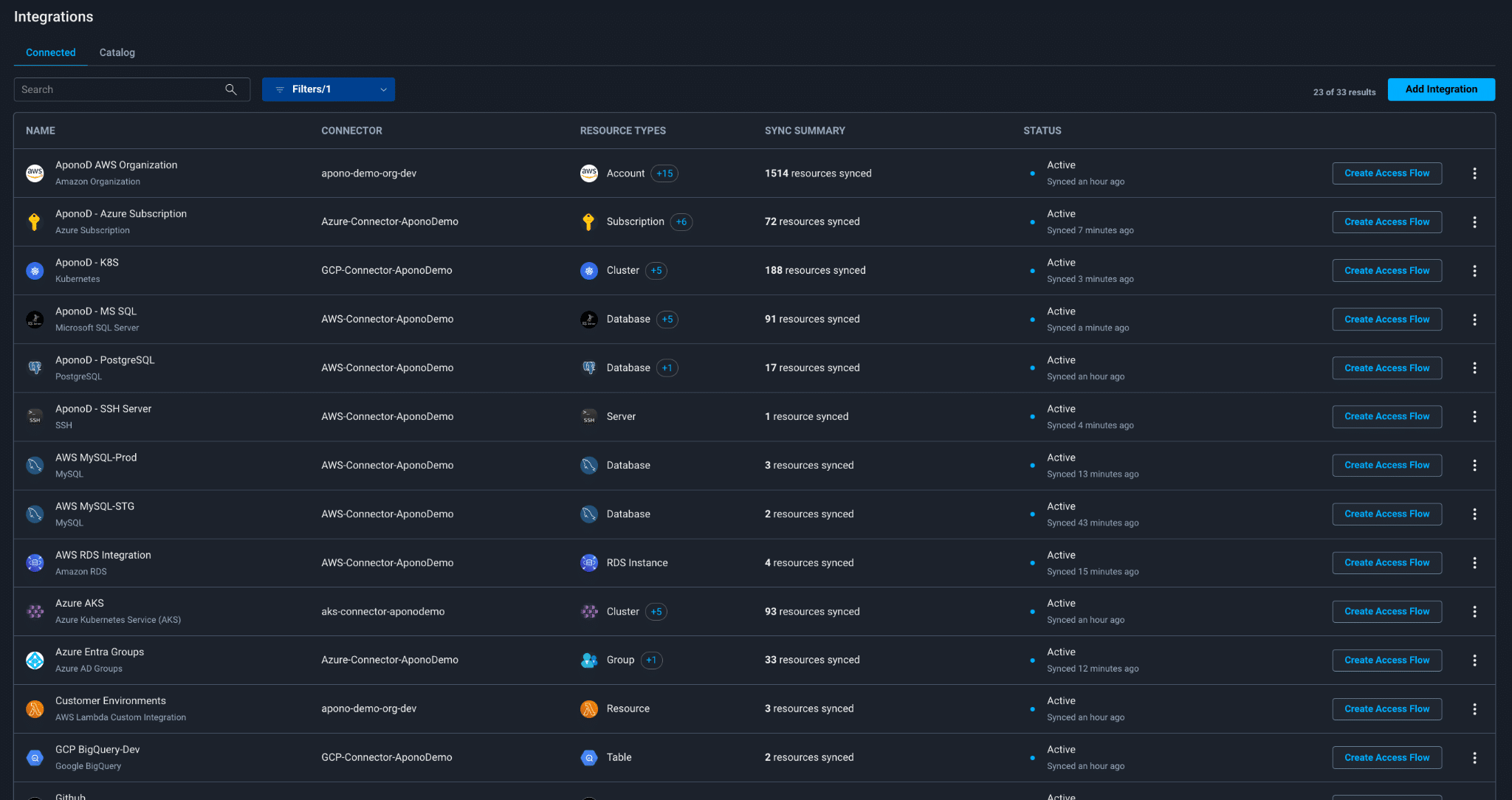
Task: Expand +5 badge in AponoD - K8S row
Action: [x=656, y=271]
